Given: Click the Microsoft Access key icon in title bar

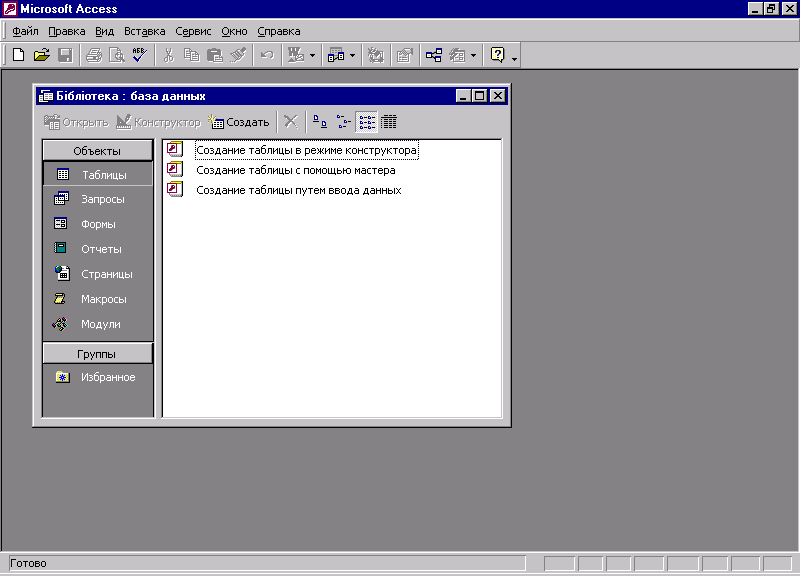Looking at the screenshot, I should point(10,9).
